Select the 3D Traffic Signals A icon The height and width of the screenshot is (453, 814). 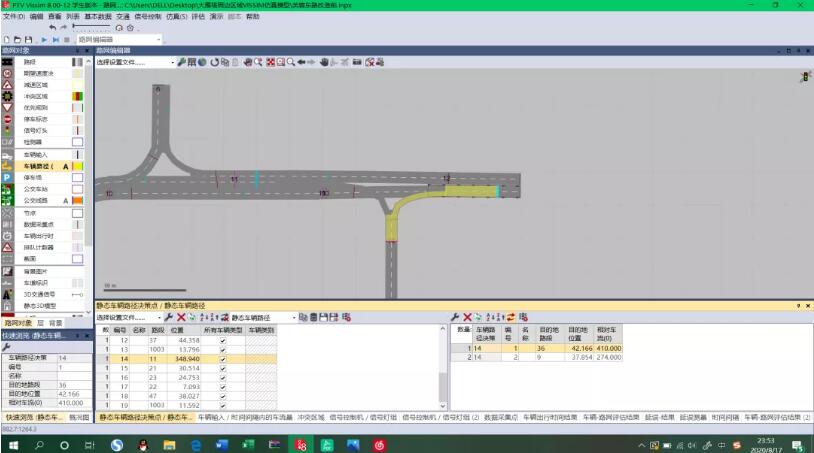tap(7, 294)
